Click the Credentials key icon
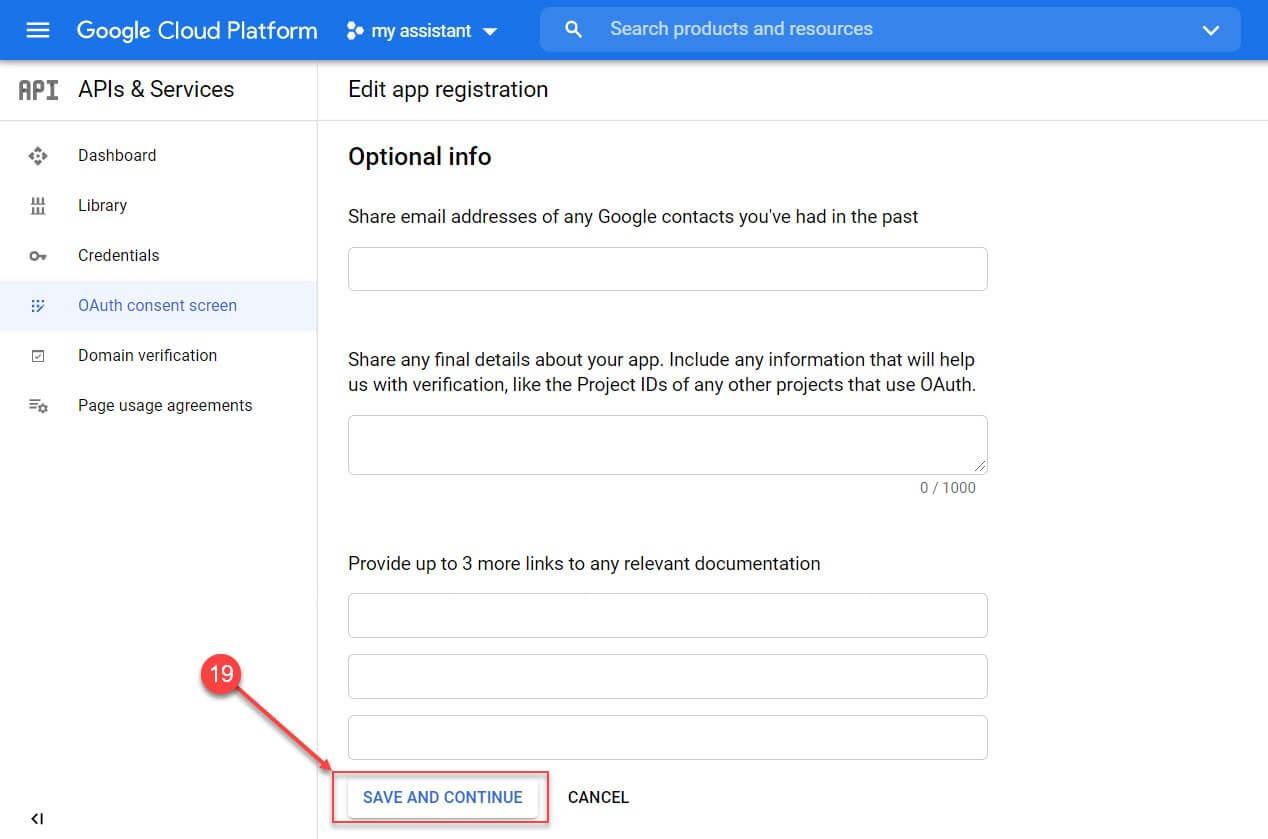The width and height of the screenshot is (1268, 839). 37,255
